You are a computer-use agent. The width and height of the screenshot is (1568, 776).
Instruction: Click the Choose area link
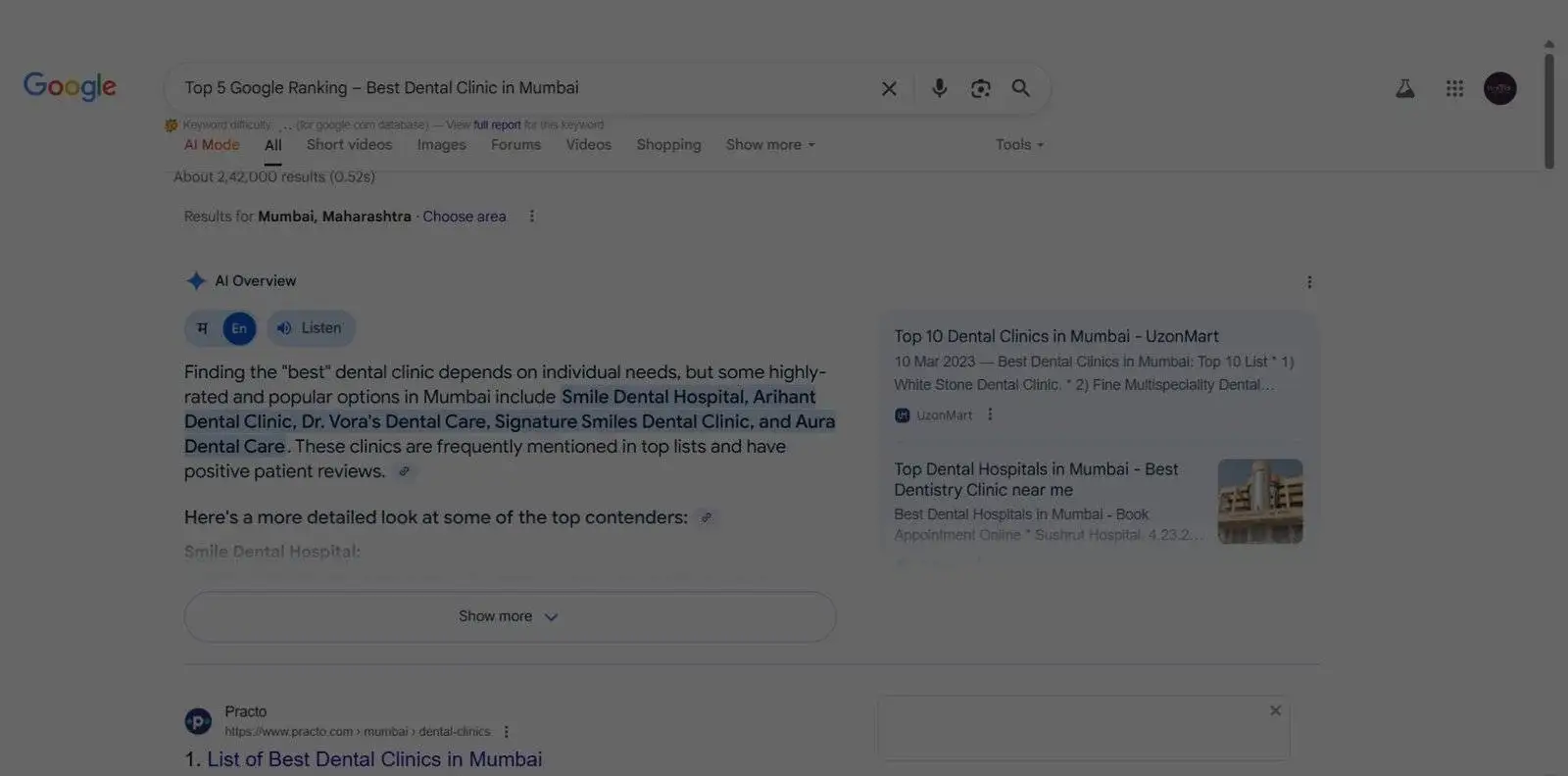[465, 217]
